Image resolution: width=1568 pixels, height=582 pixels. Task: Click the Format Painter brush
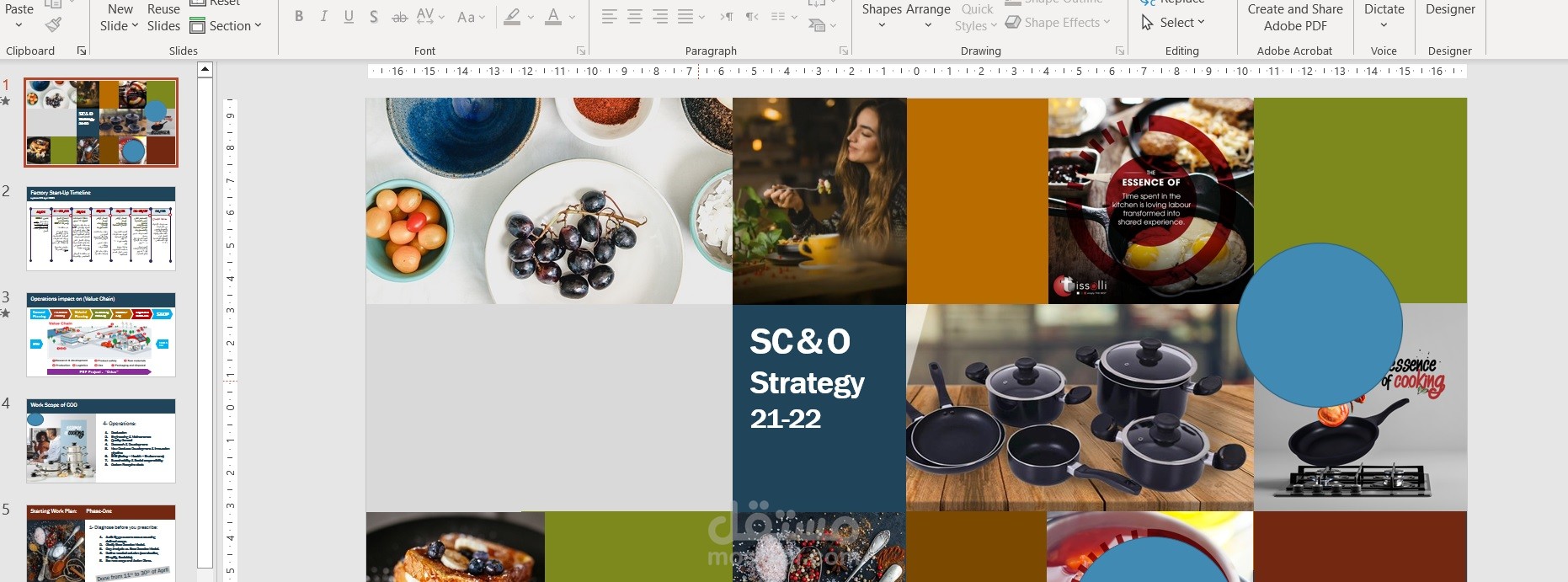click(x=53, y=24)
